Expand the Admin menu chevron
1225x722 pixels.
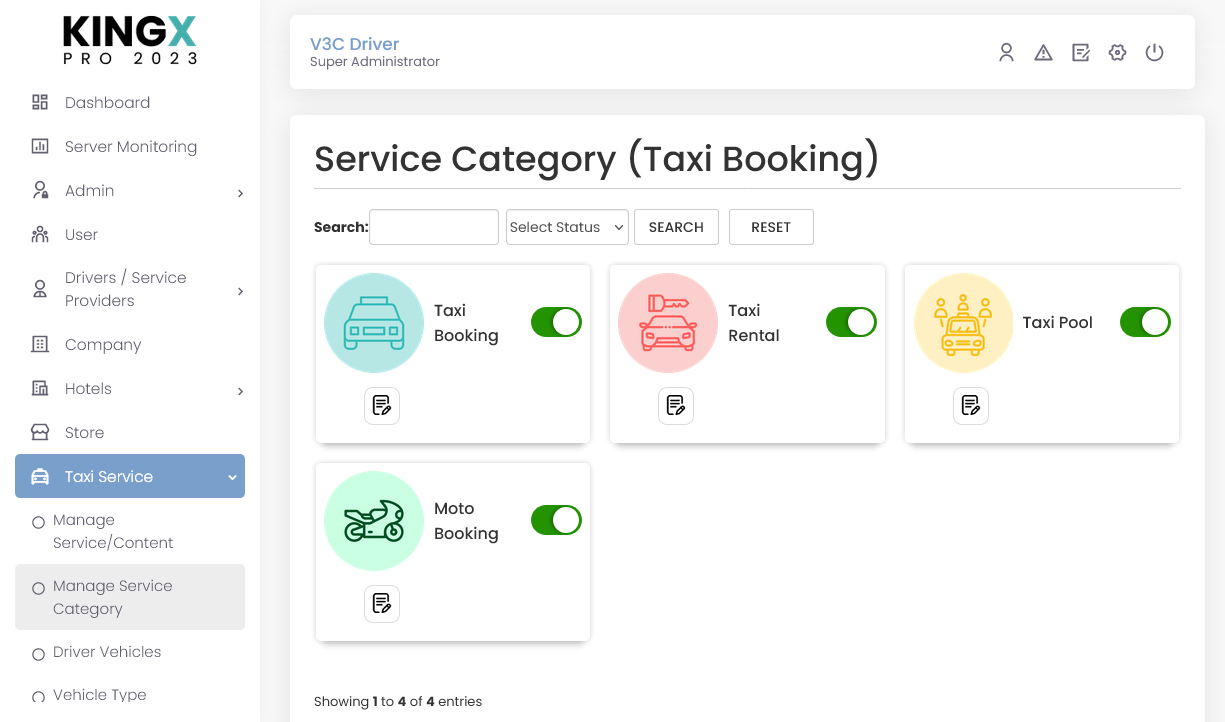click(x=240, y=193)
